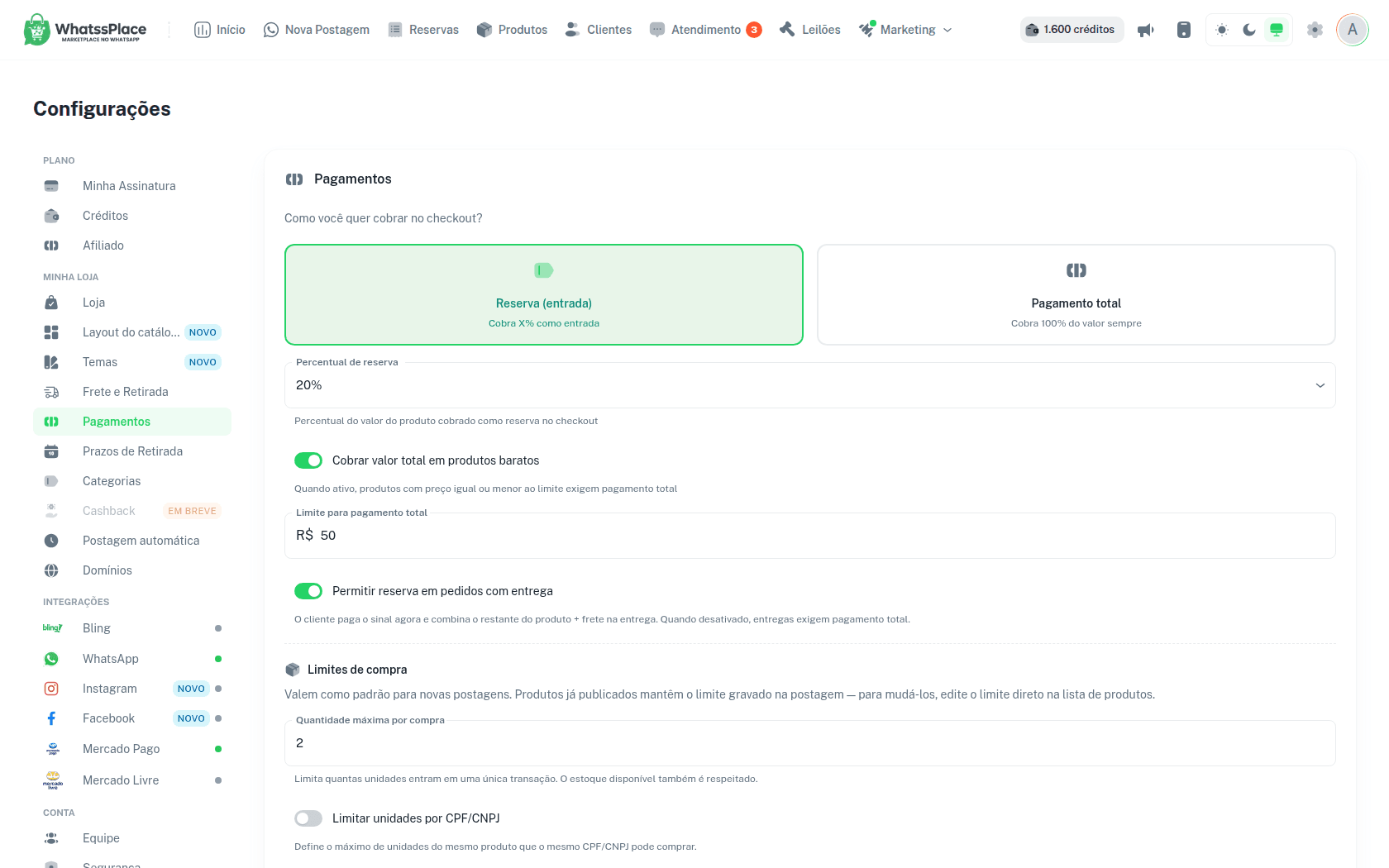Open Postagem automática in sidebar
Viewport: 1389px width, 868px height.
coord(132,541)
